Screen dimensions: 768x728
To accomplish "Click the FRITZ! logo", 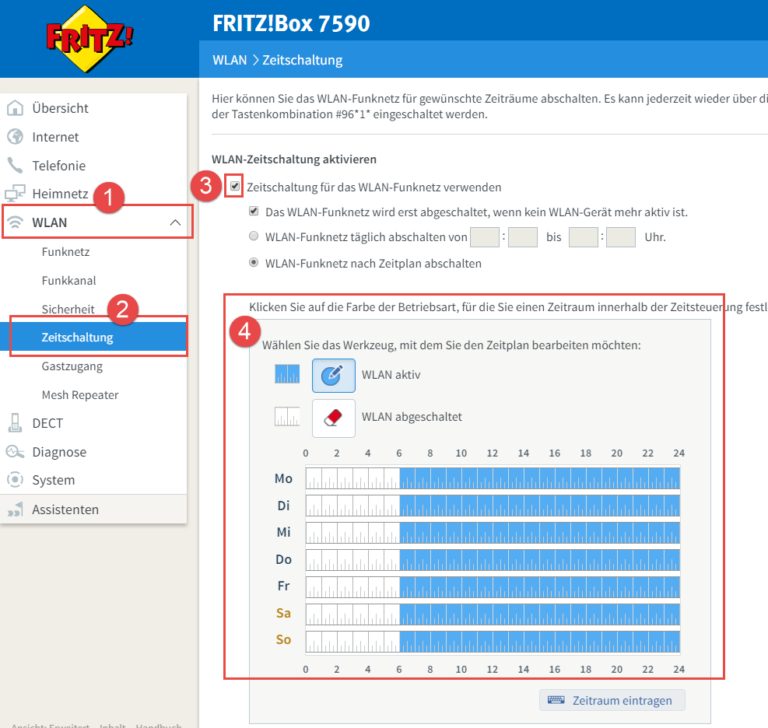I will click(89, 39).
